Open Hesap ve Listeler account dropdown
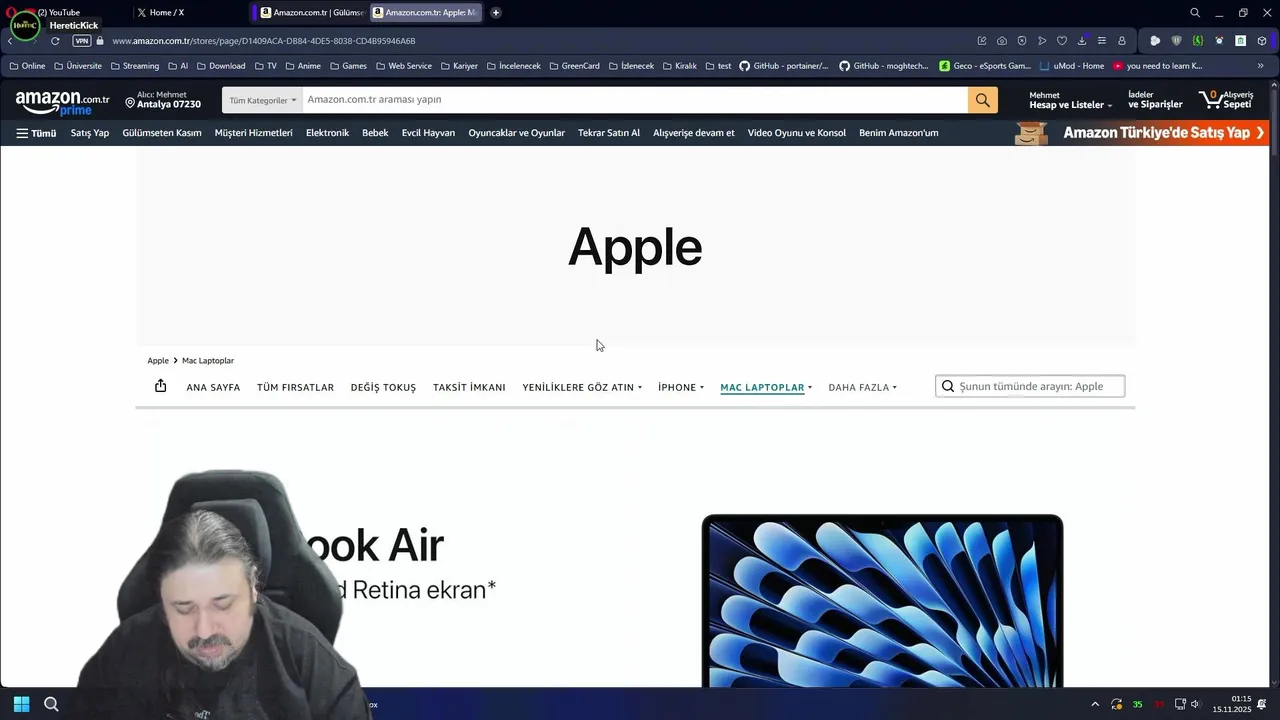The height and width of the screenshot is (720, 1280). click(1070, 100)
